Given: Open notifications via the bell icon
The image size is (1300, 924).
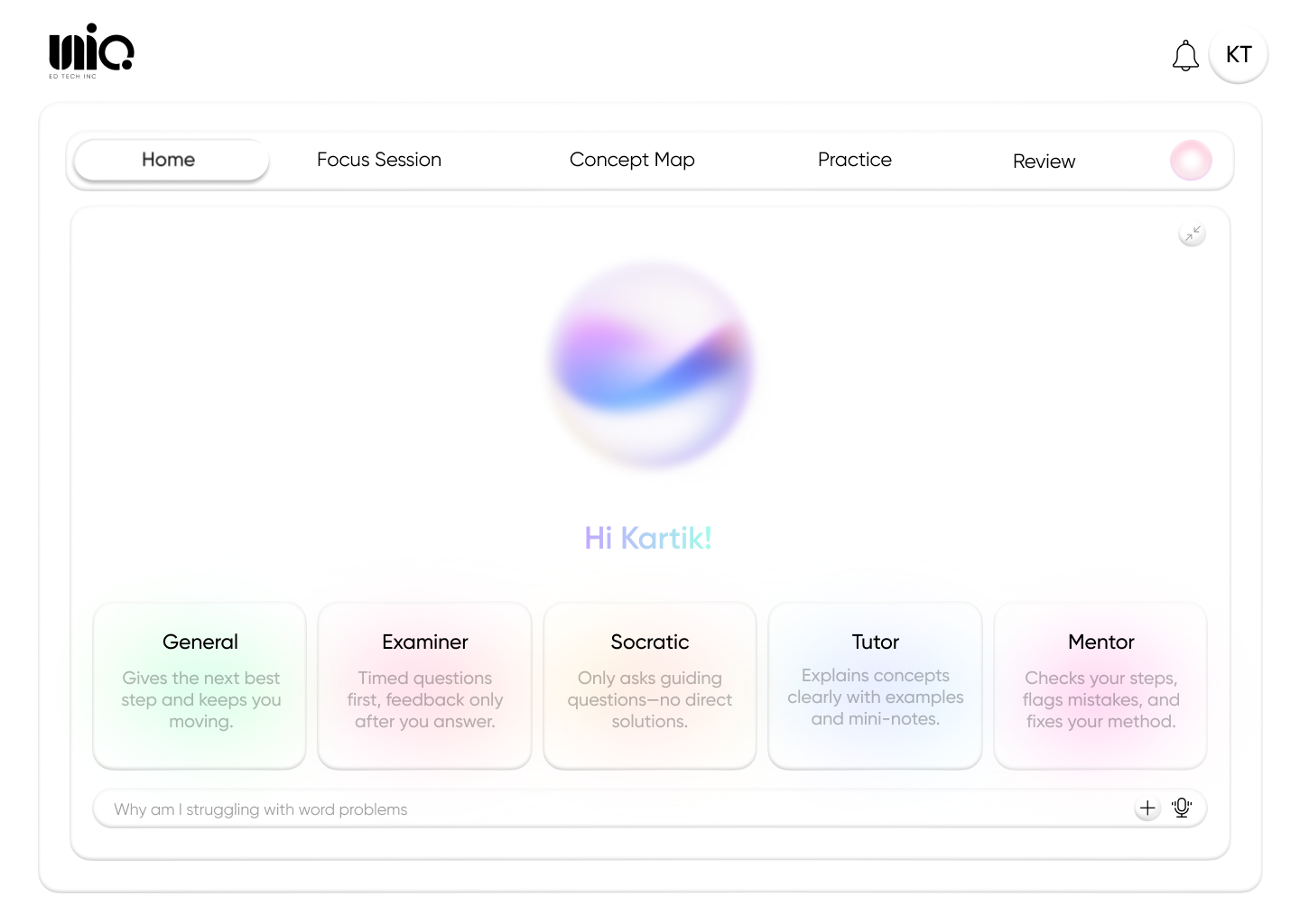Looking at the screenshot, I should point(1185,56).
